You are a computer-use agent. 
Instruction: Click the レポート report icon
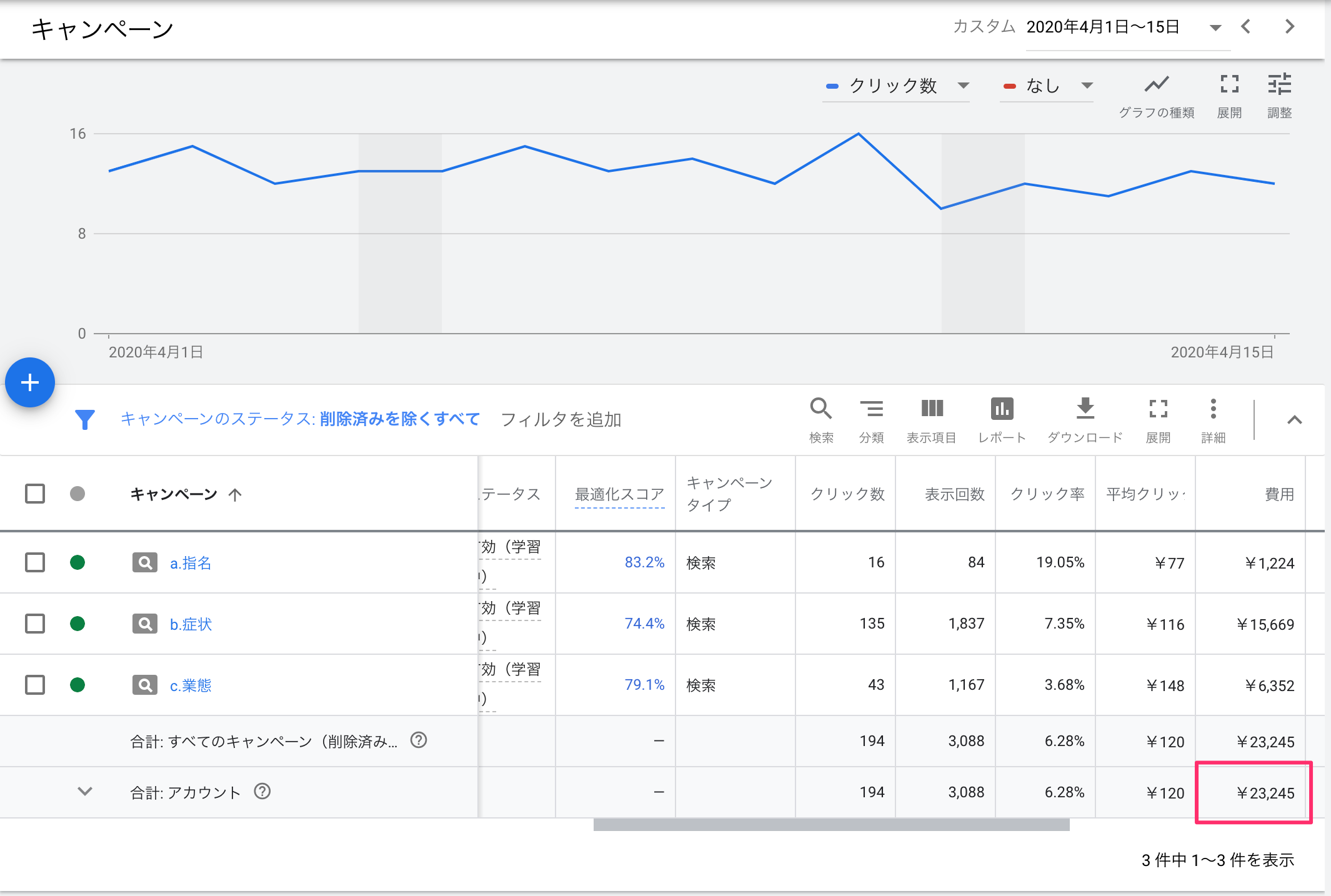[x=1002, y=409]
